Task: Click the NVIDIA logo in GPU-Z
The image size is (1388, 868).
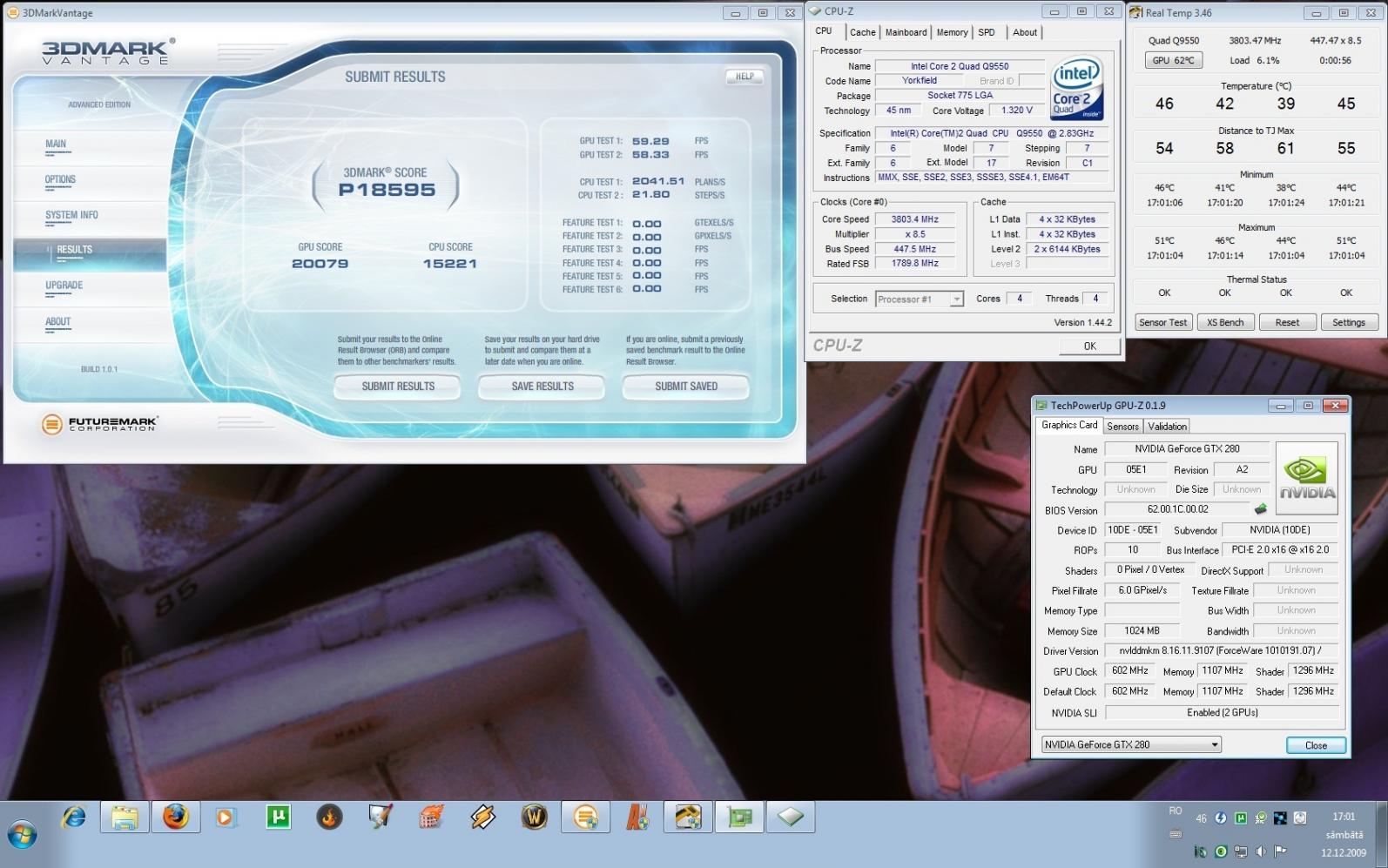Action: coord(1306,478)
